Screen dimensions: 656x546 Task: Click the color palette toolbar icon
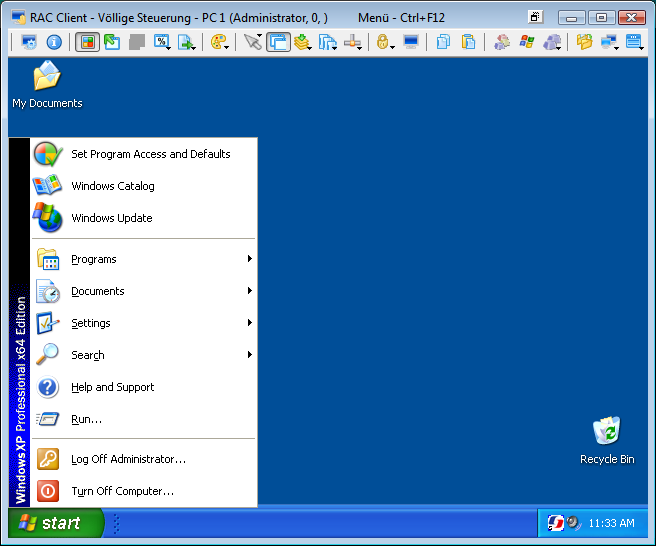coord(217,42)
